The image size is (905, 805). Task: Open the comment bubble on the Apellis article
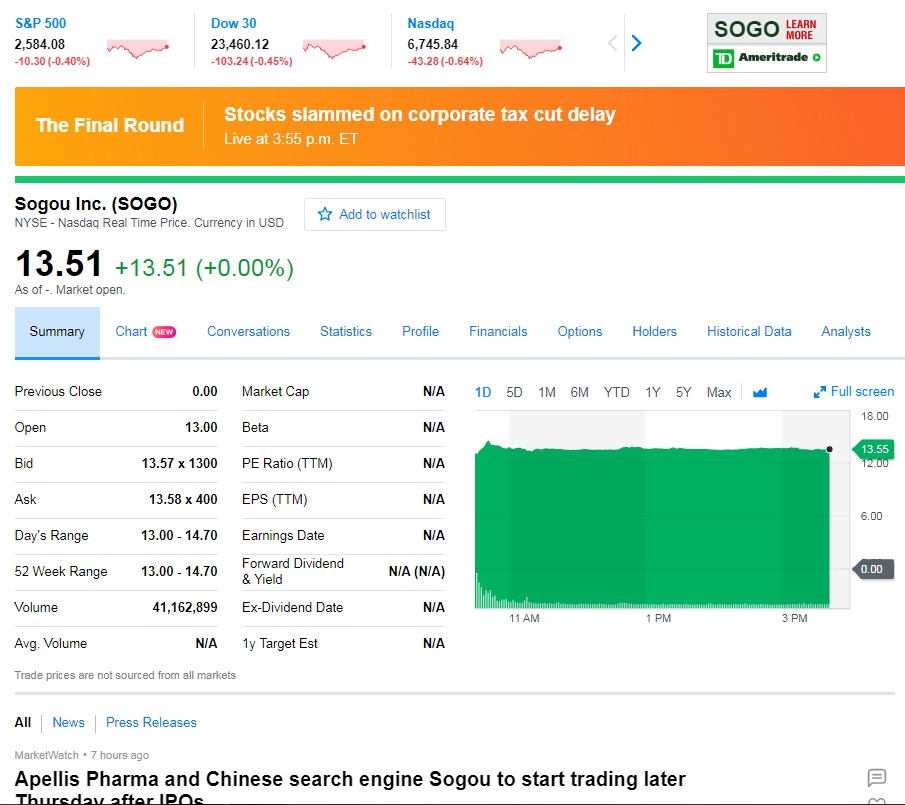877,777
